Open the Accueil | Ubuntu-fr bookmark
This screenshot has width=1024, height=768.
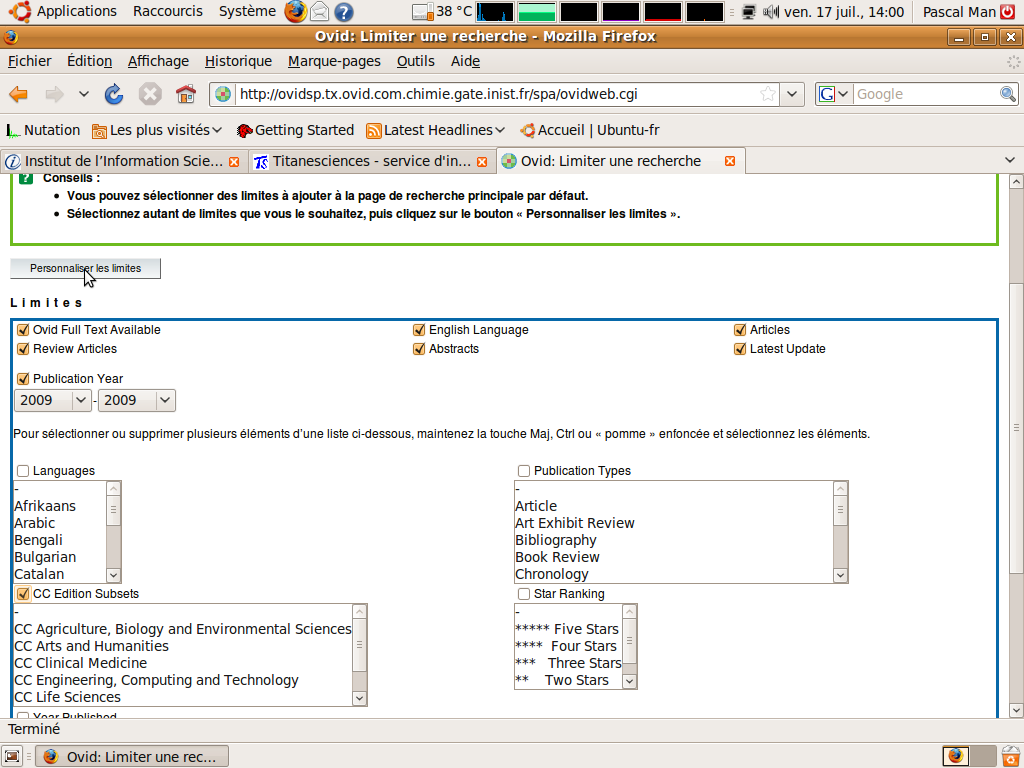pos(590,131)
